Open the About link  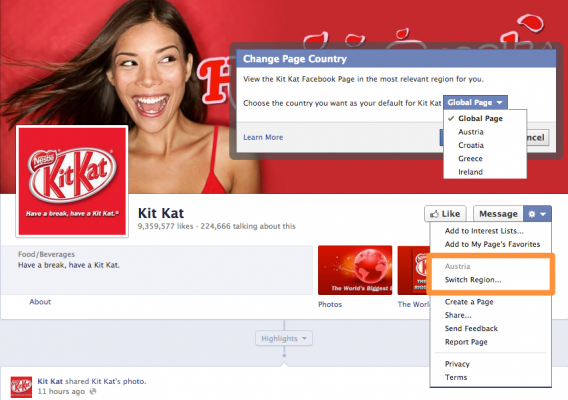[40, 302]
